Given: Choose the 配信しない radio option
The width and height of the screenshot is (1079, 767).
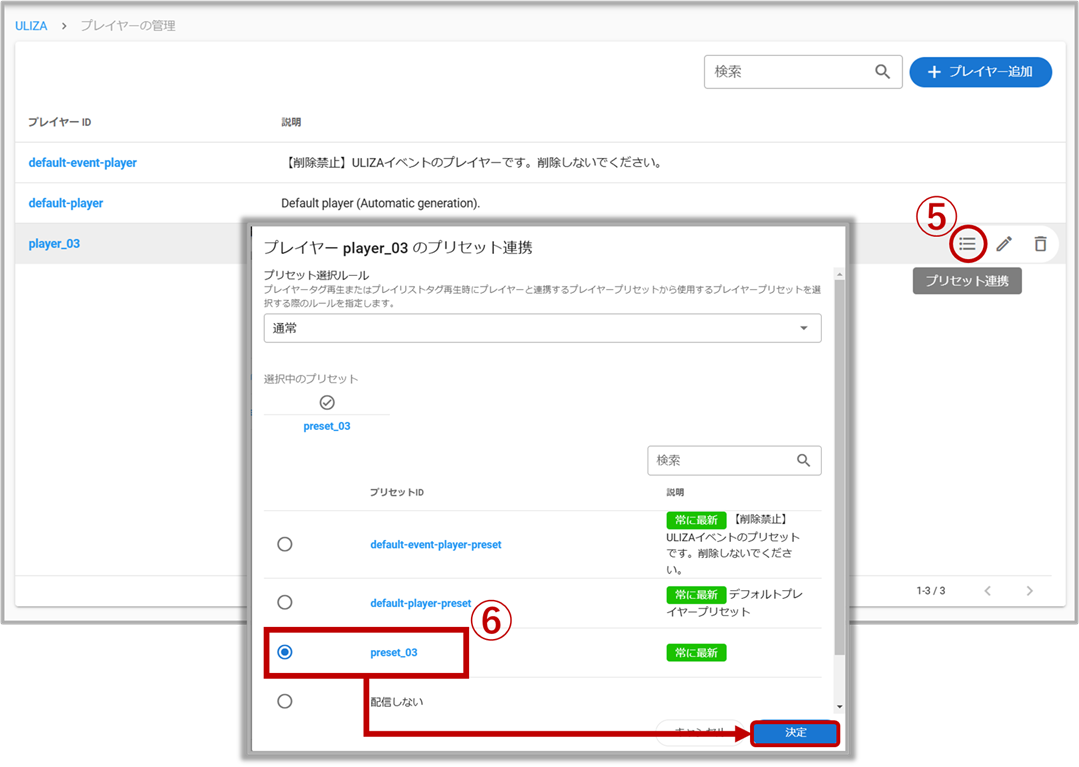Looking at the screenshot, I should pyautogui.click(x=285, y=701).
